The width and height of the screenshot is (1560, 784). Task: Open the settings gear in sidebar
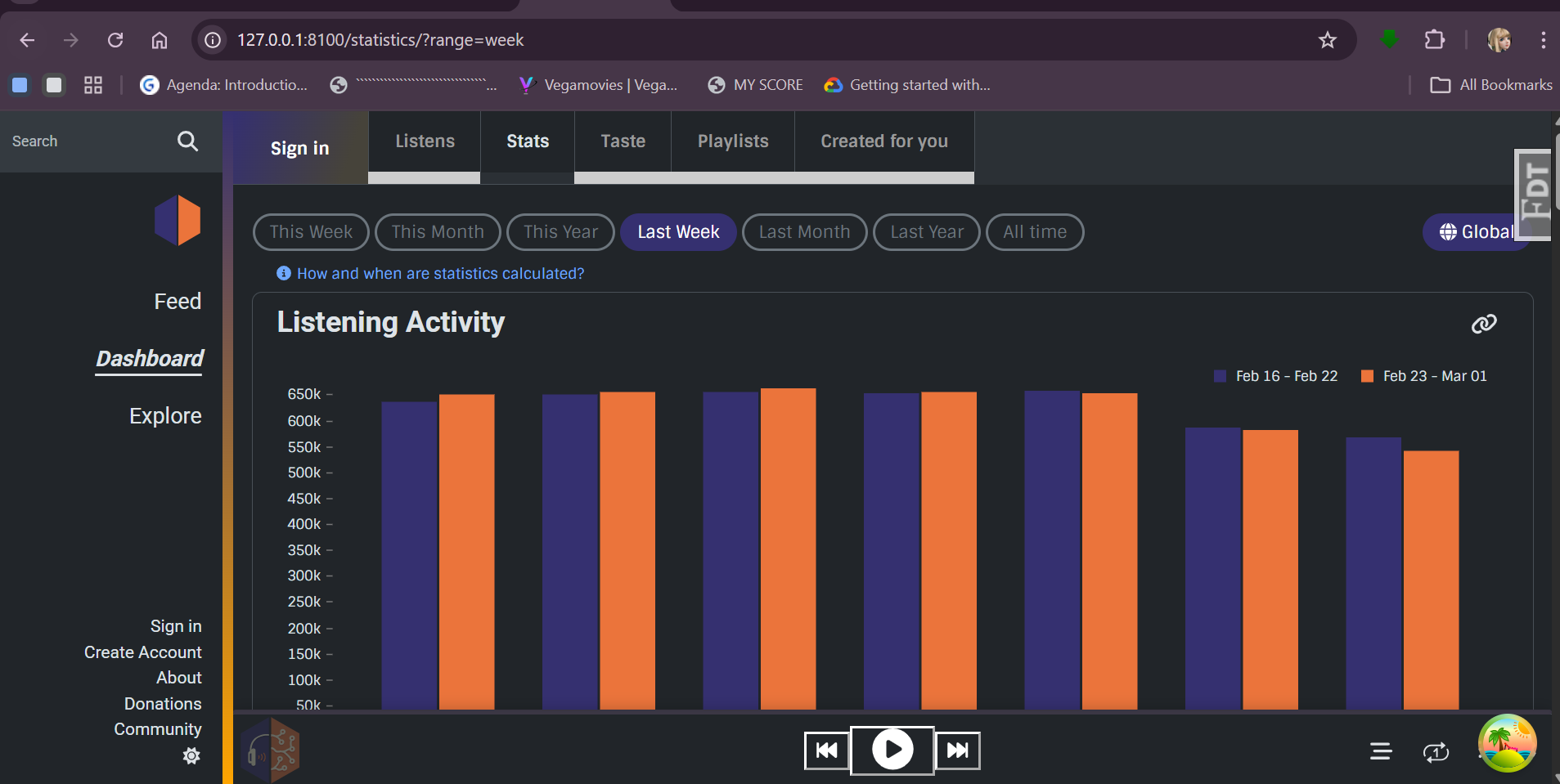(191, 755)
